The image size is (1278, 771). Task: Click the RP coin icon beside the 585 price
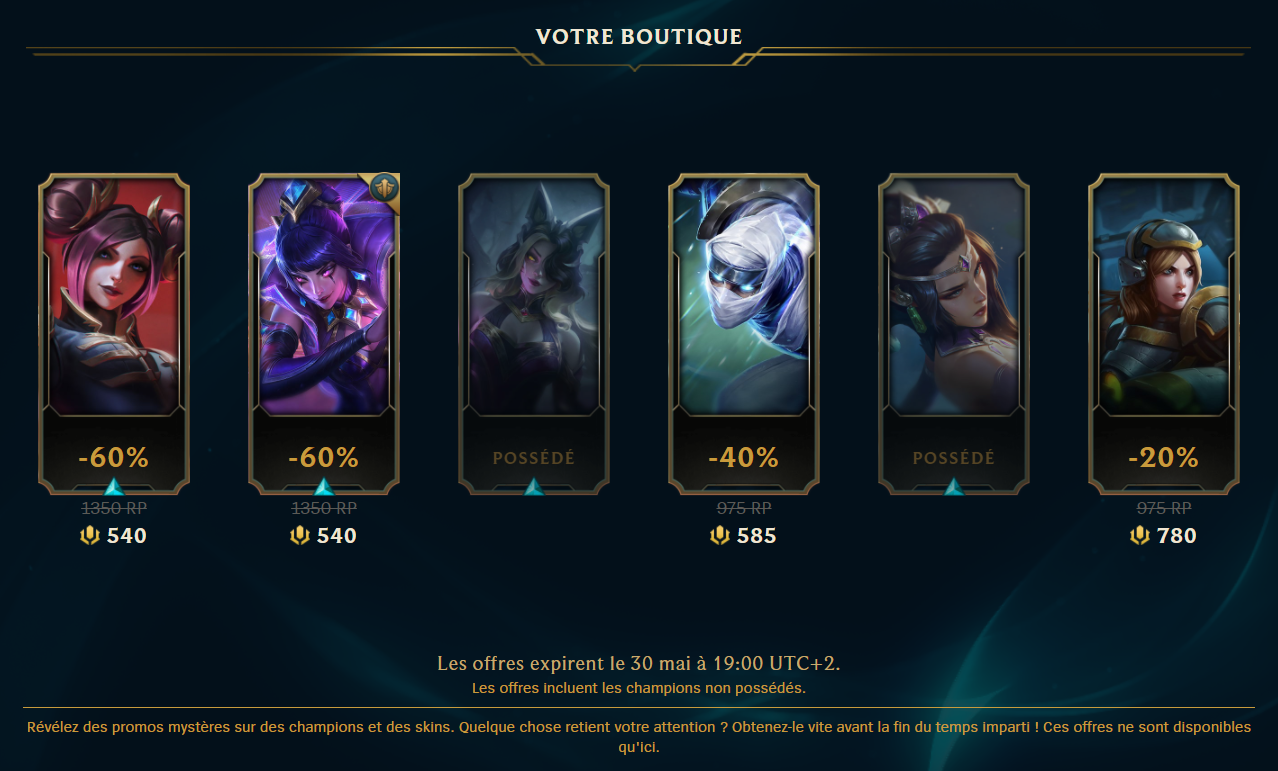pos(719,536)
